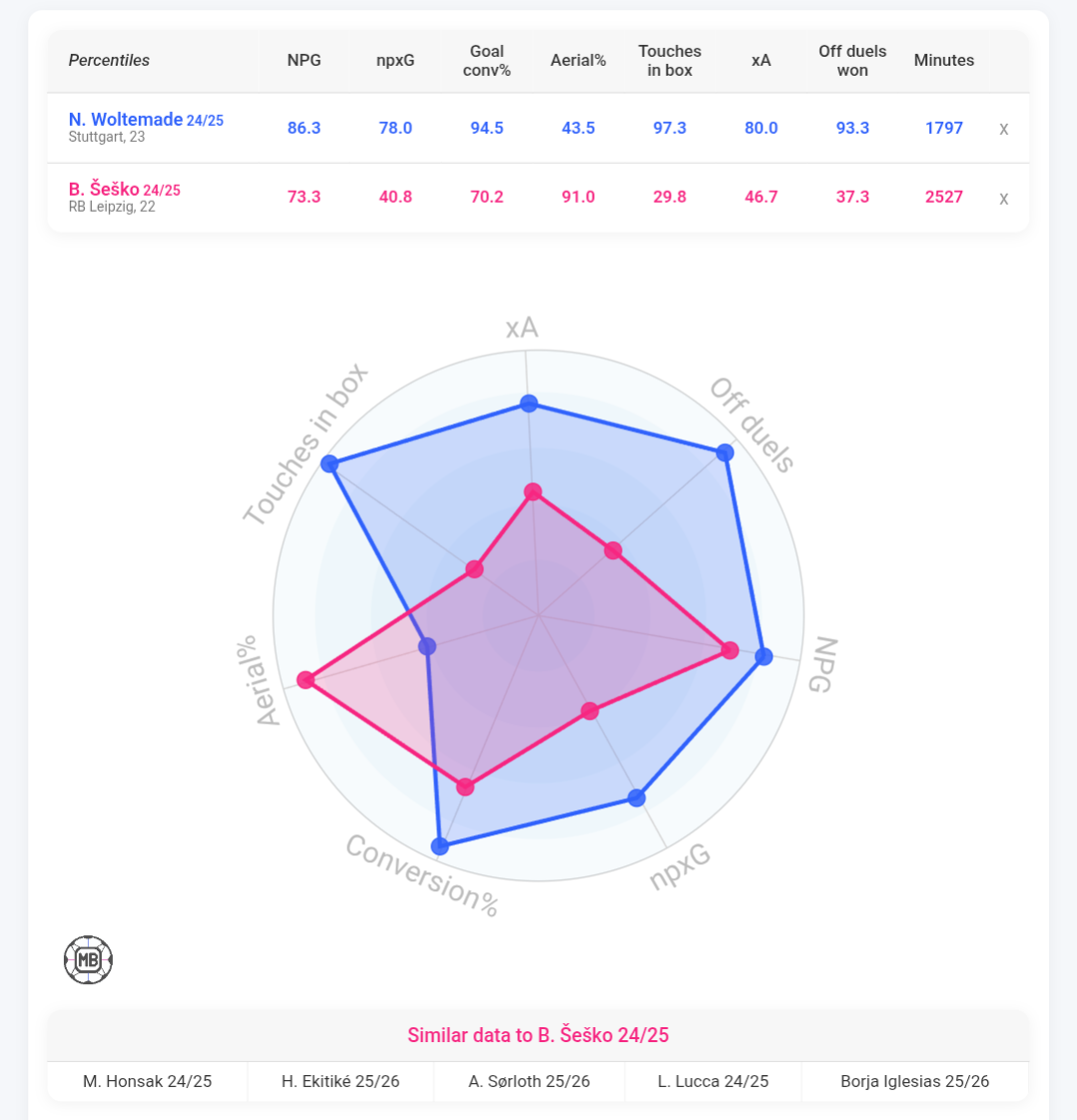Choose similar player A. Sørloth 25/26
The height and width of the screenshot is (1120, 1077).
[x=529, y=1081]
